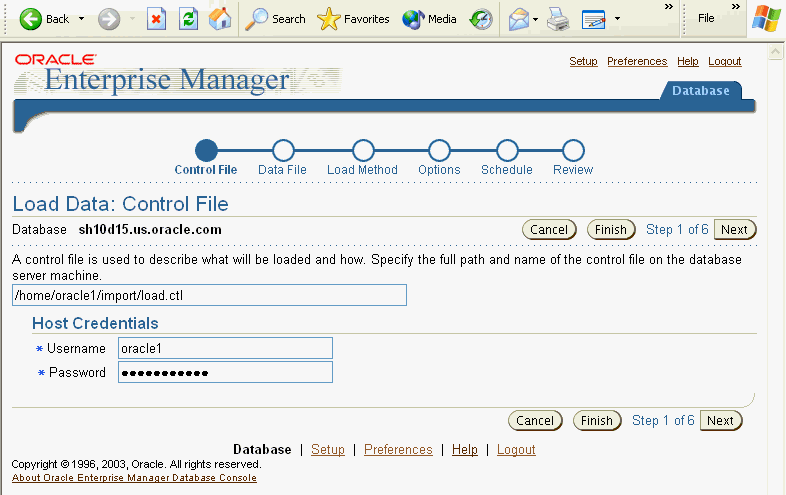Refresh the page with the Refresh icon
The width and height of the screenshot is (786, 495).
pyautogui.click(x=189, y=19)
